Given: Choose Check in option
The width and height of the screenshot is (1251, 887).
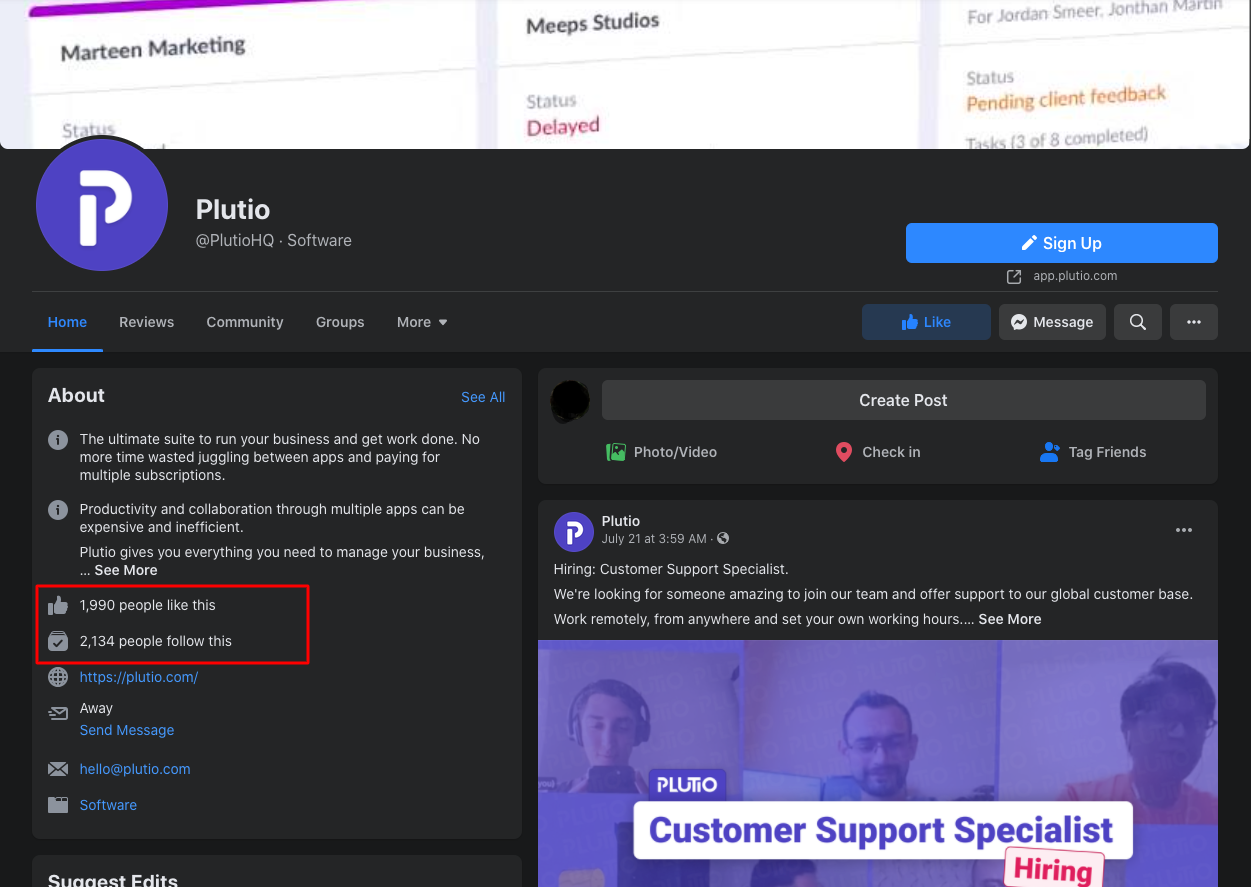Looking at the screenshot, I should tap(877, 452).
